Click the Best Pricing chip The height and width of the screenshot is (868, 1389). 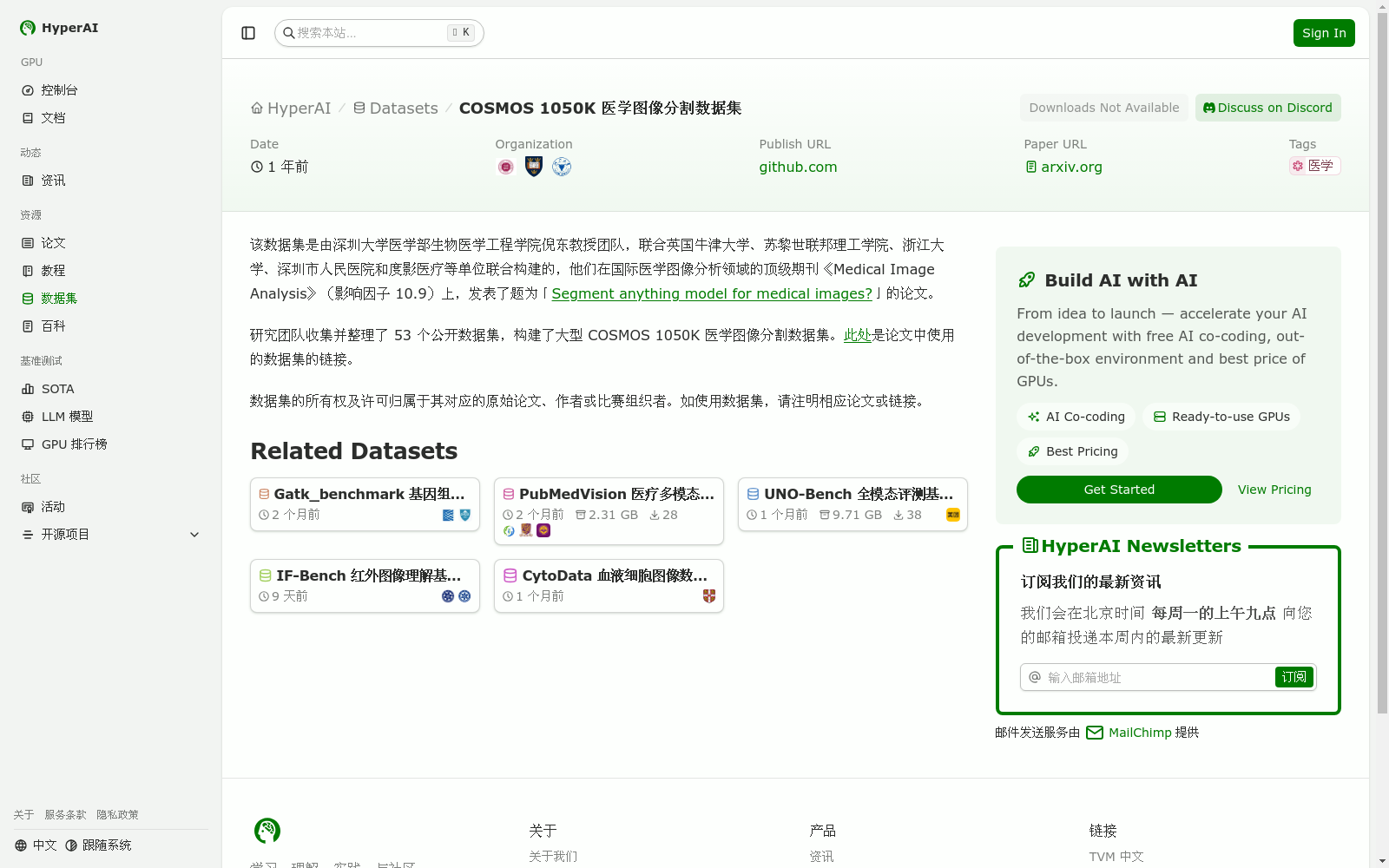[x=1072, y=451]
